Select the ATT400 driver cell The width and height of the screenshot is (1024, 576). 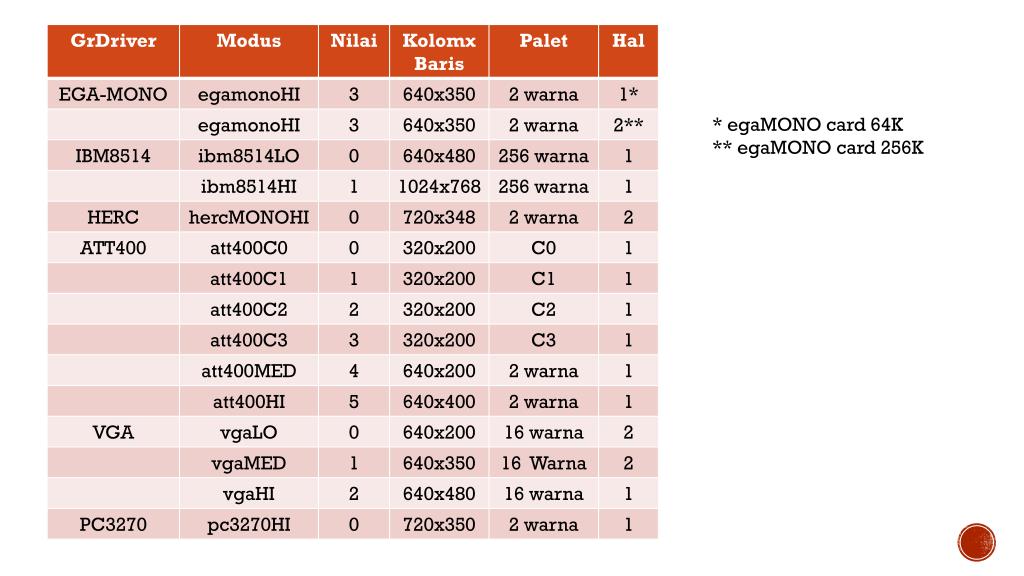[x=114, y=248]
